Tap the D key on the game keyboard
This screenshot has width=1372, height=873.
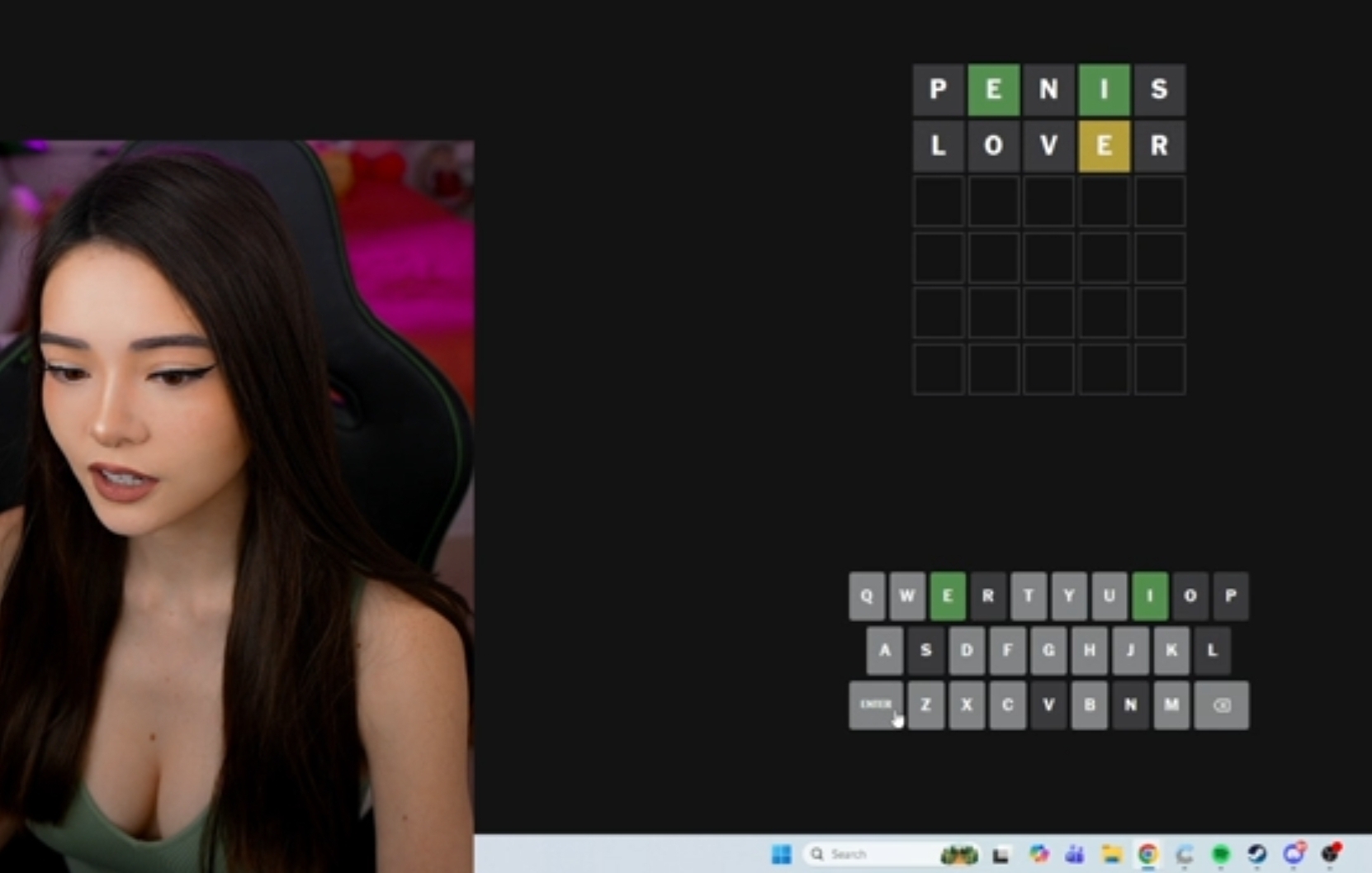click(967, 651)
